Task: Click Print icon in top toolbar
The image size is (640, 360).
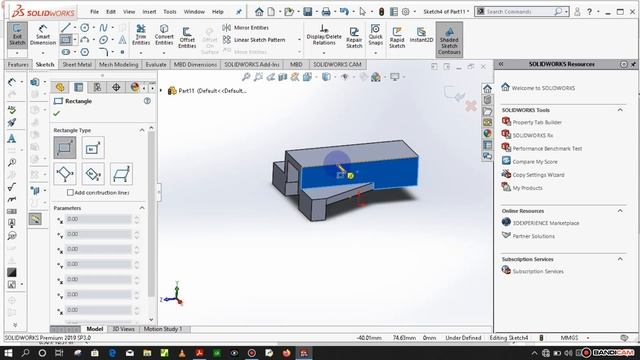Action: (326, 12)
